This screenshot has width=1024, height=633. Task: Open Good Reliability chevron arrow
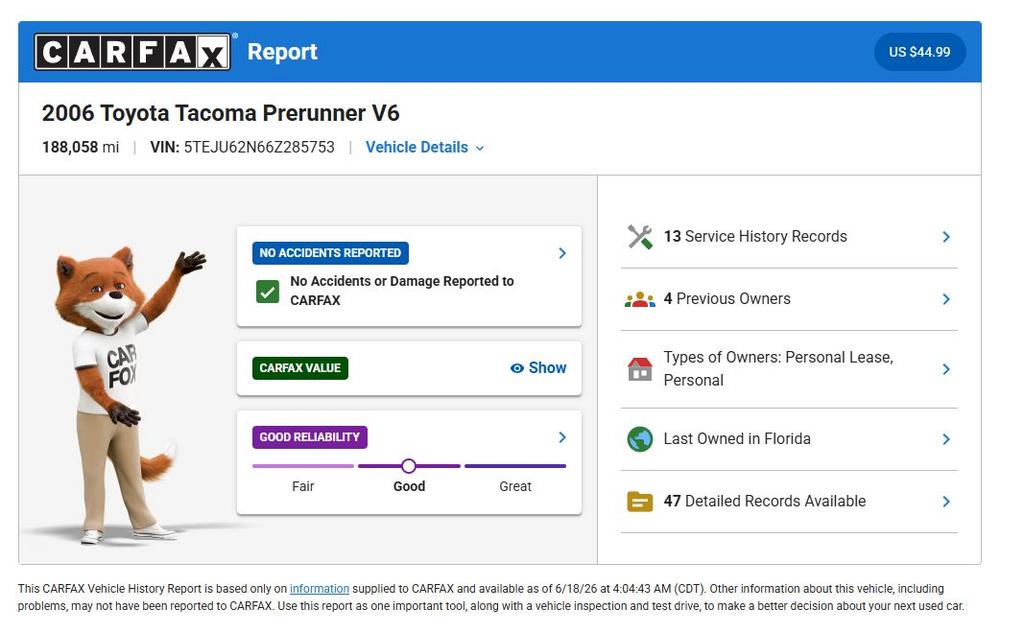[x=562, y=437]
